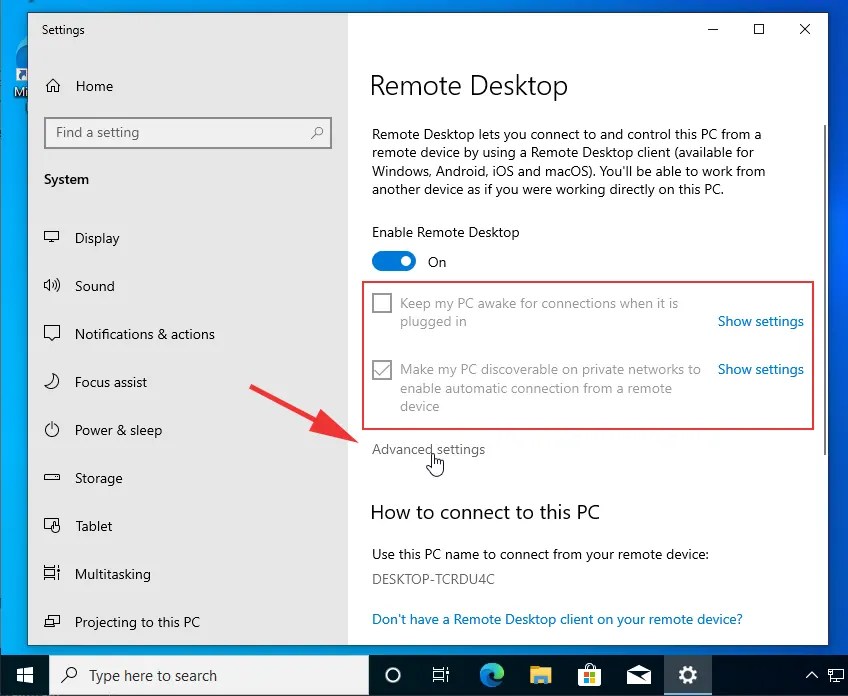Image resolution: width=848 pixels, height=696 pixels.
Task: Click the Focus assist moon icon
Action: 51,381
